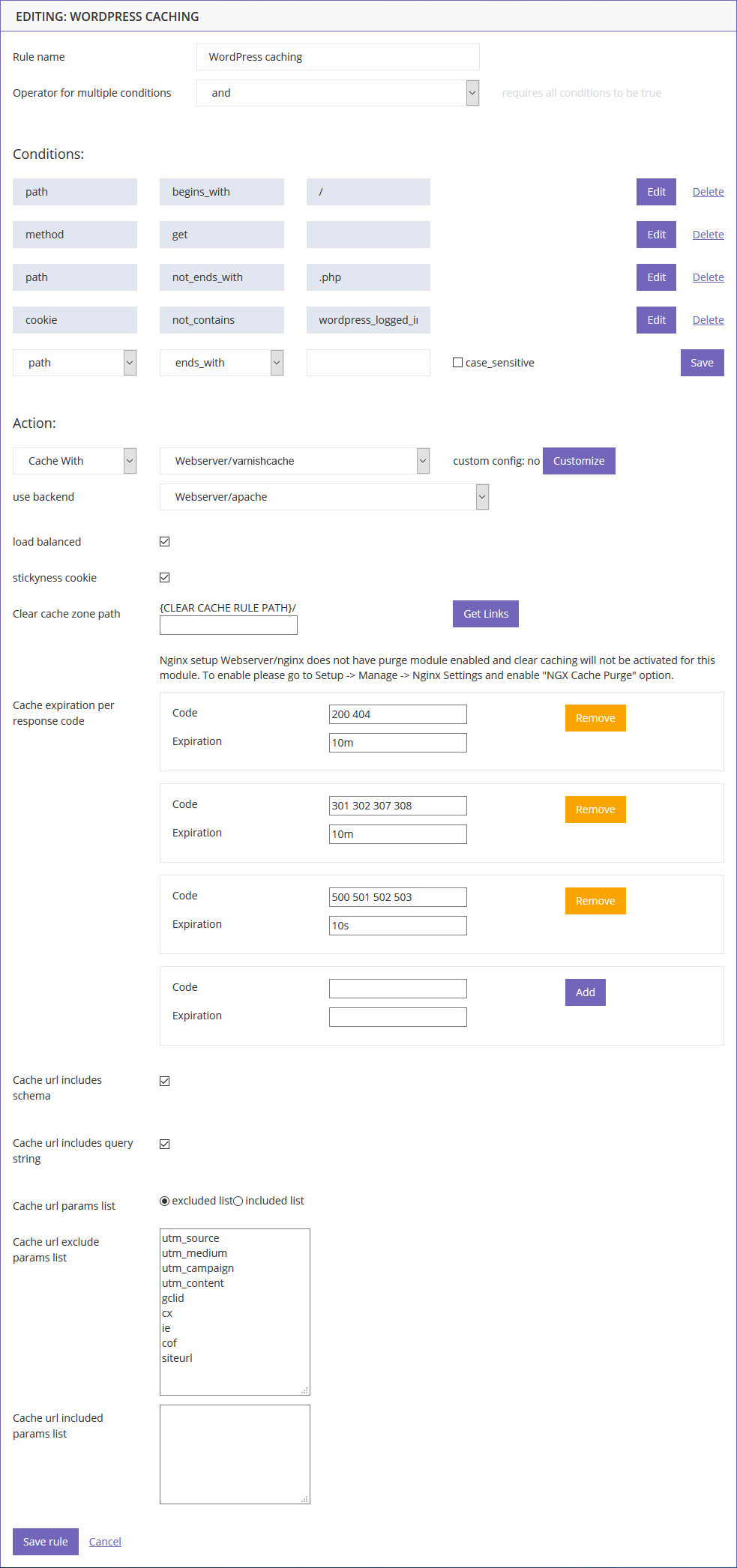Screen dimensions: 737x1568
Task: Open the ends_with comparison dropdown
Action: [222, 363]
